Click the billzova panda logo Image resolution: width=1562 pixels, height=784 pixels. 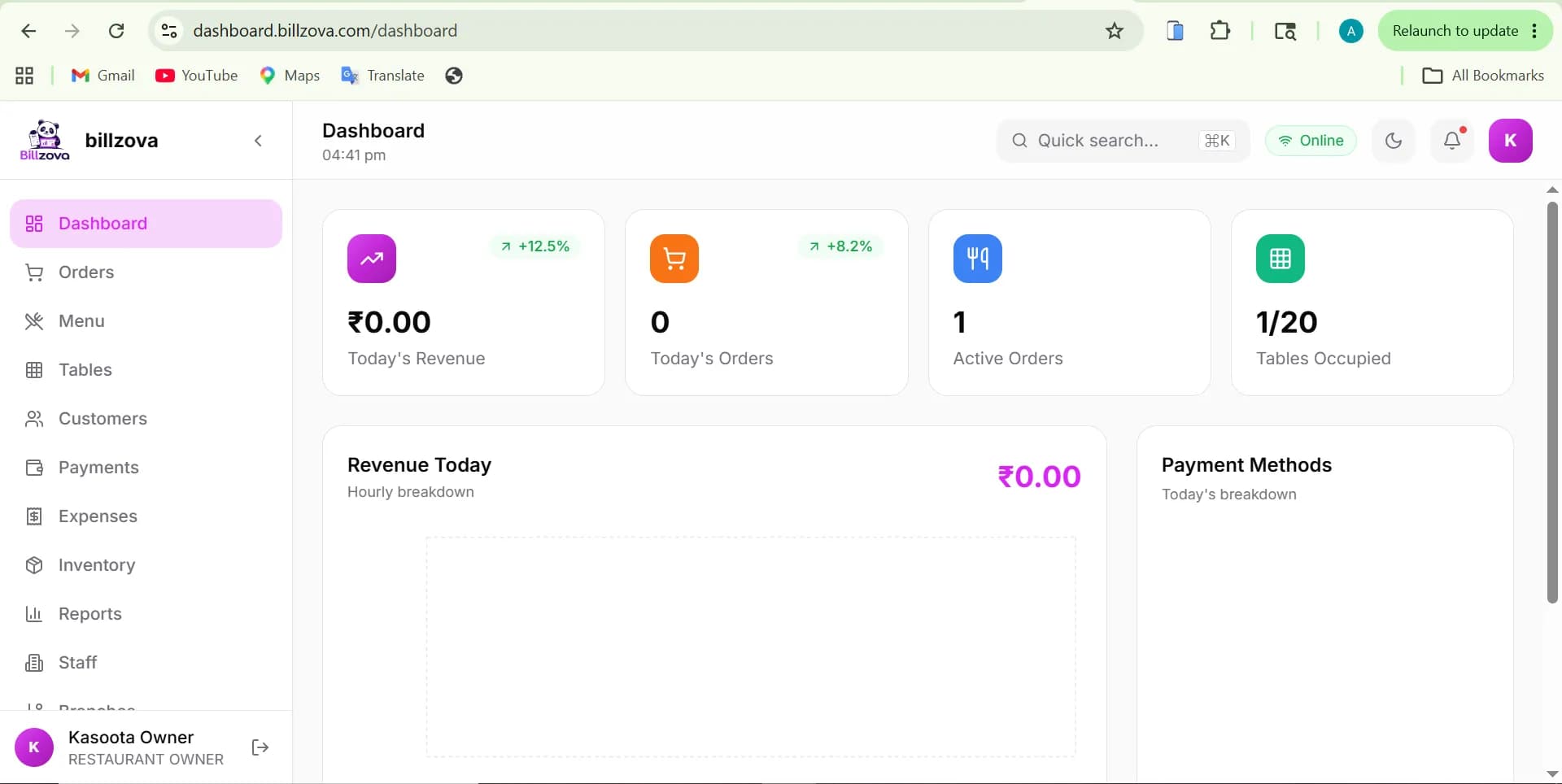[x=45, y=140]
